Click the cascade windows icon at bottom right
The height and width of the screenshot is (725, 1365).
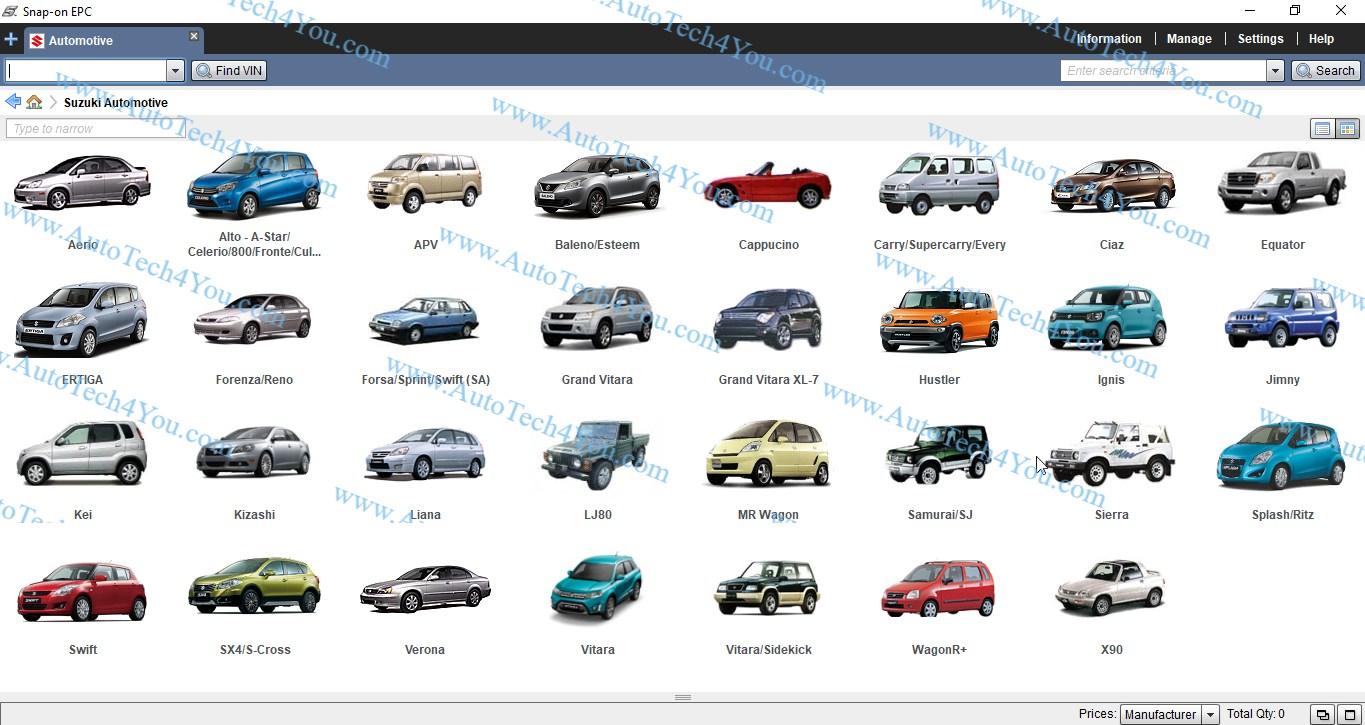click(1322, 714)
